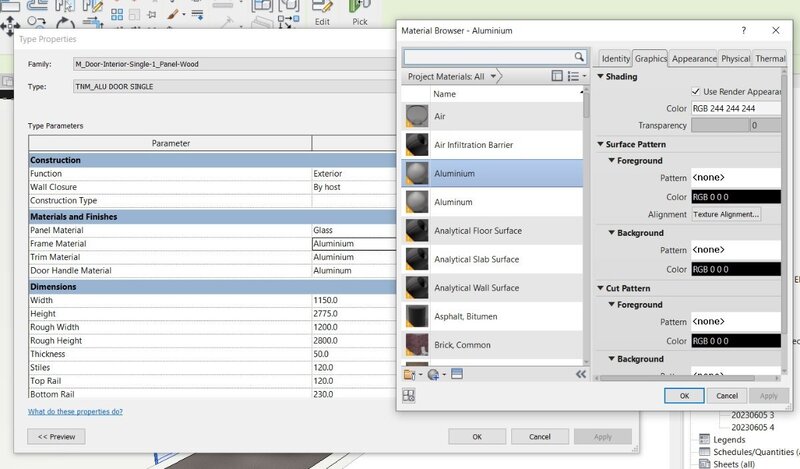
Task: Click the Texture Alignment button
Action: click(x=726, y=214)
